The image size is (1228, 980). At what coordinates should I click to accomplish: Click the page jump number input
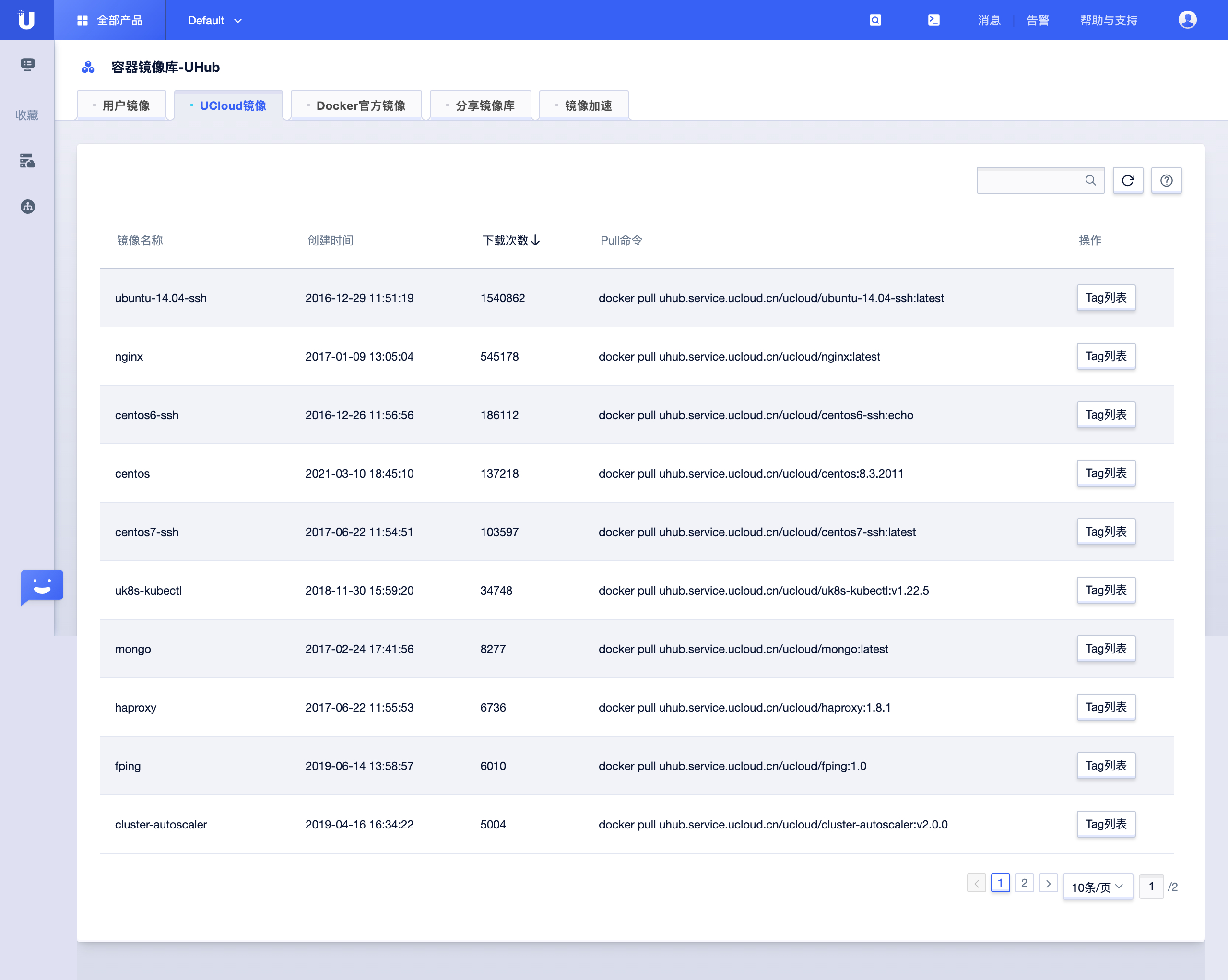coord(1151,887)
